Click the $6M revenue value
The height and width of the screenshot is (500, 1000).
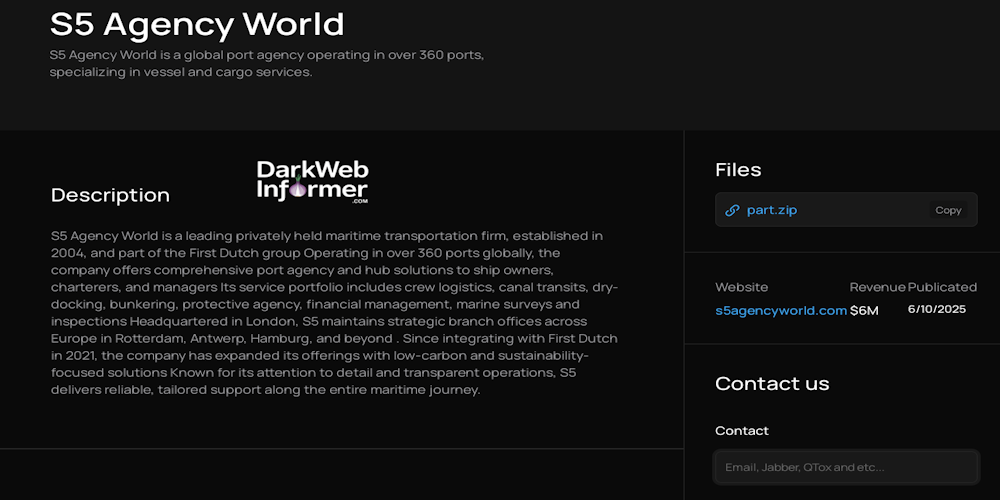tap(864, 310)
